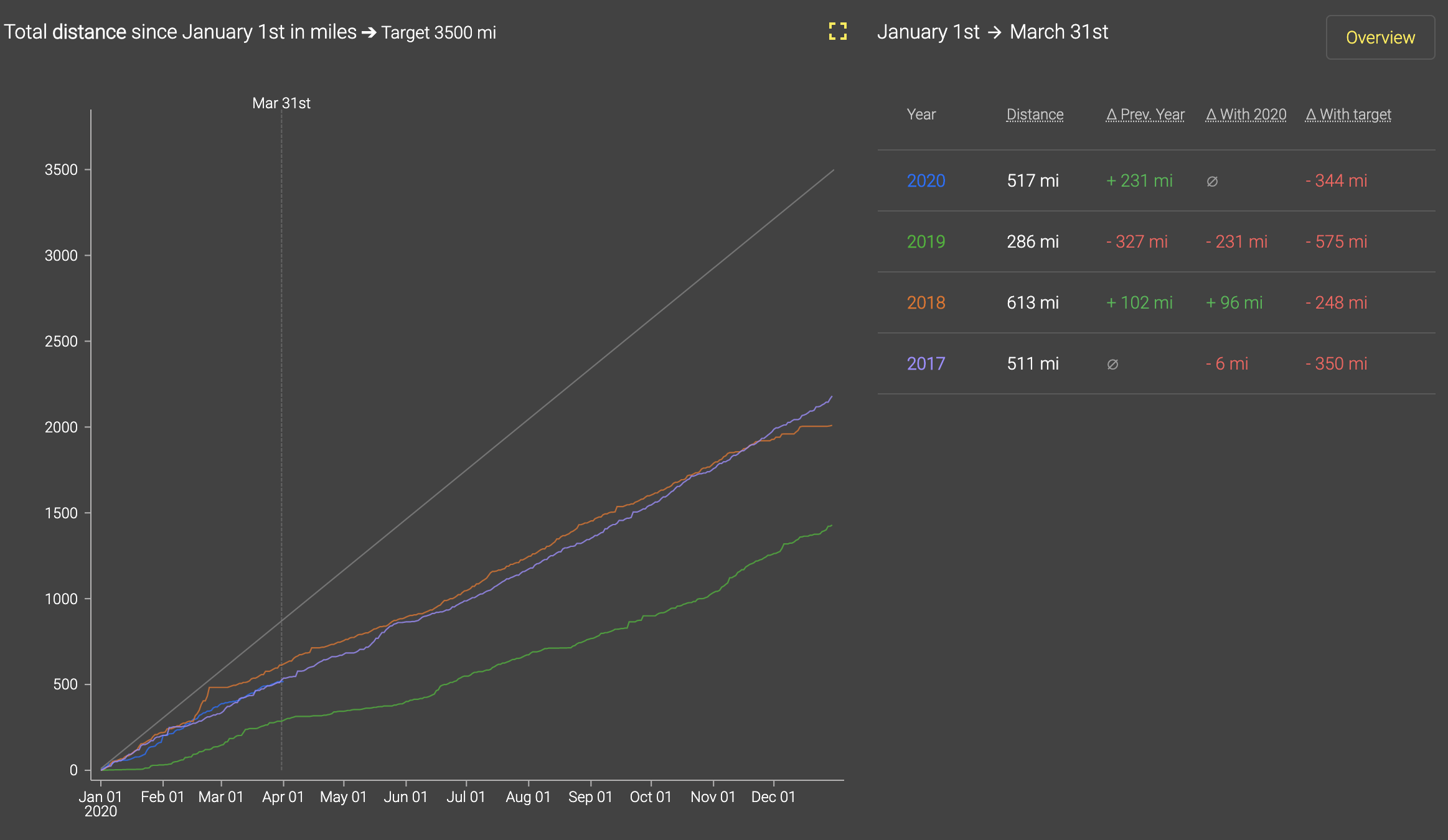This screenshot has height=840, width=1448.
Task: Open the Overview button
Action: click(x=1380, y=37)
